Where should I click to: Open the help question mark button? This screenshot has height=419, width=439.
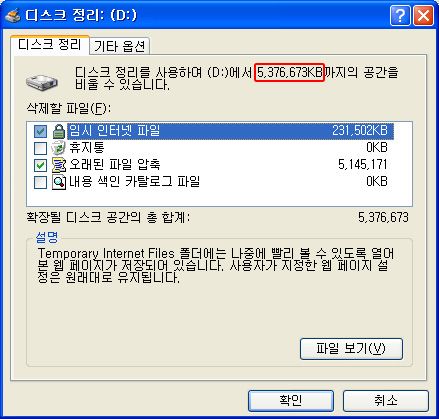click(x=400, y=15)
